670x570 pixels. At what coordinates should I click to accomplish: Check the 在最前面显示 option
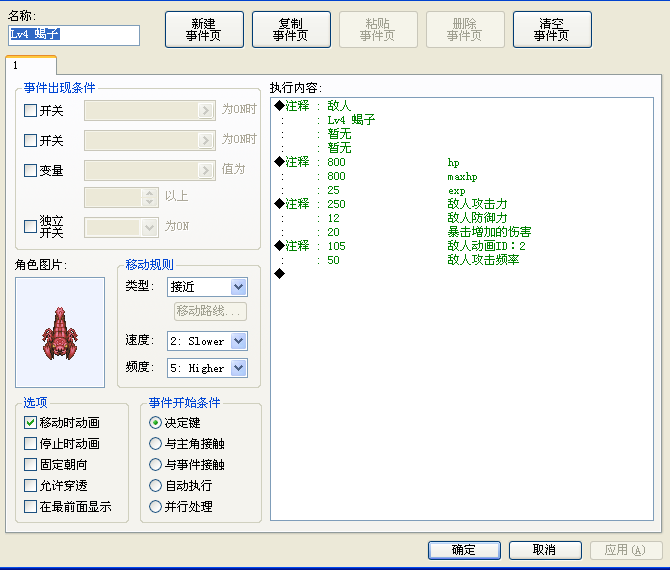pyautogui.click(x=30, y=507)
